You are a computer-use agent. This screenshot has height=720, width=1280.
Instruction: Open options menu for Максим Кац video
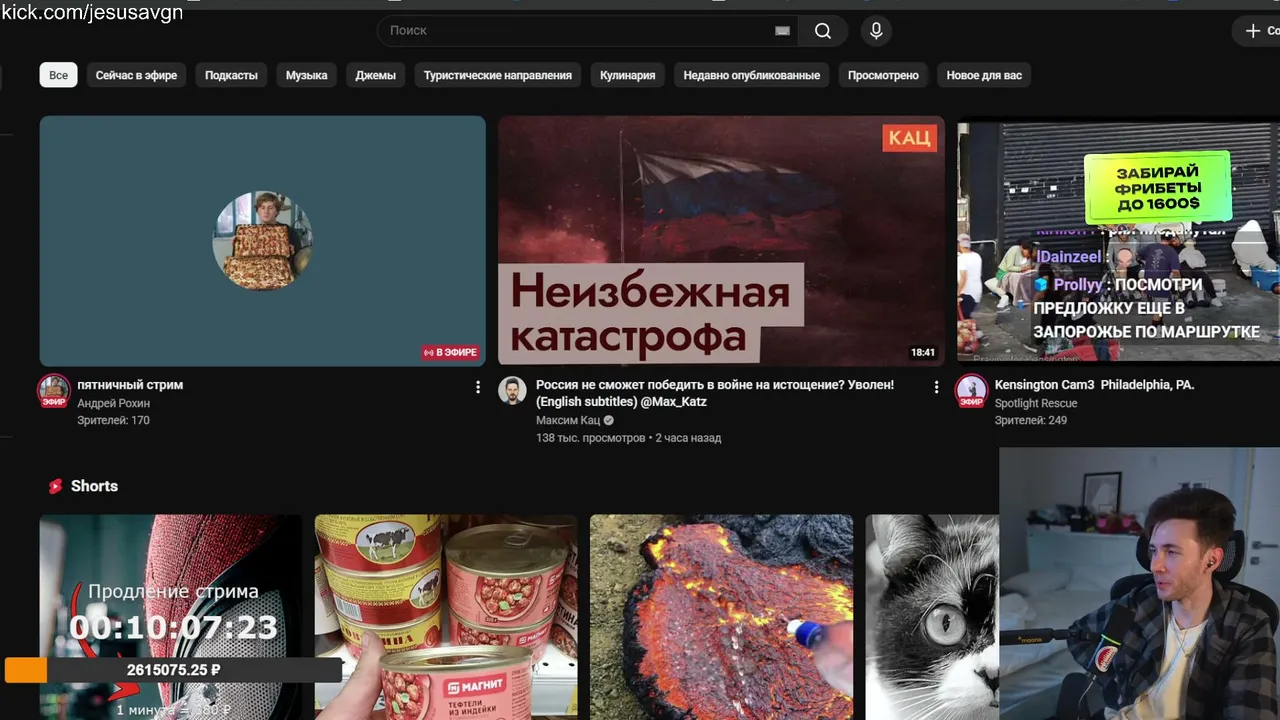click(x=936, y=387)
